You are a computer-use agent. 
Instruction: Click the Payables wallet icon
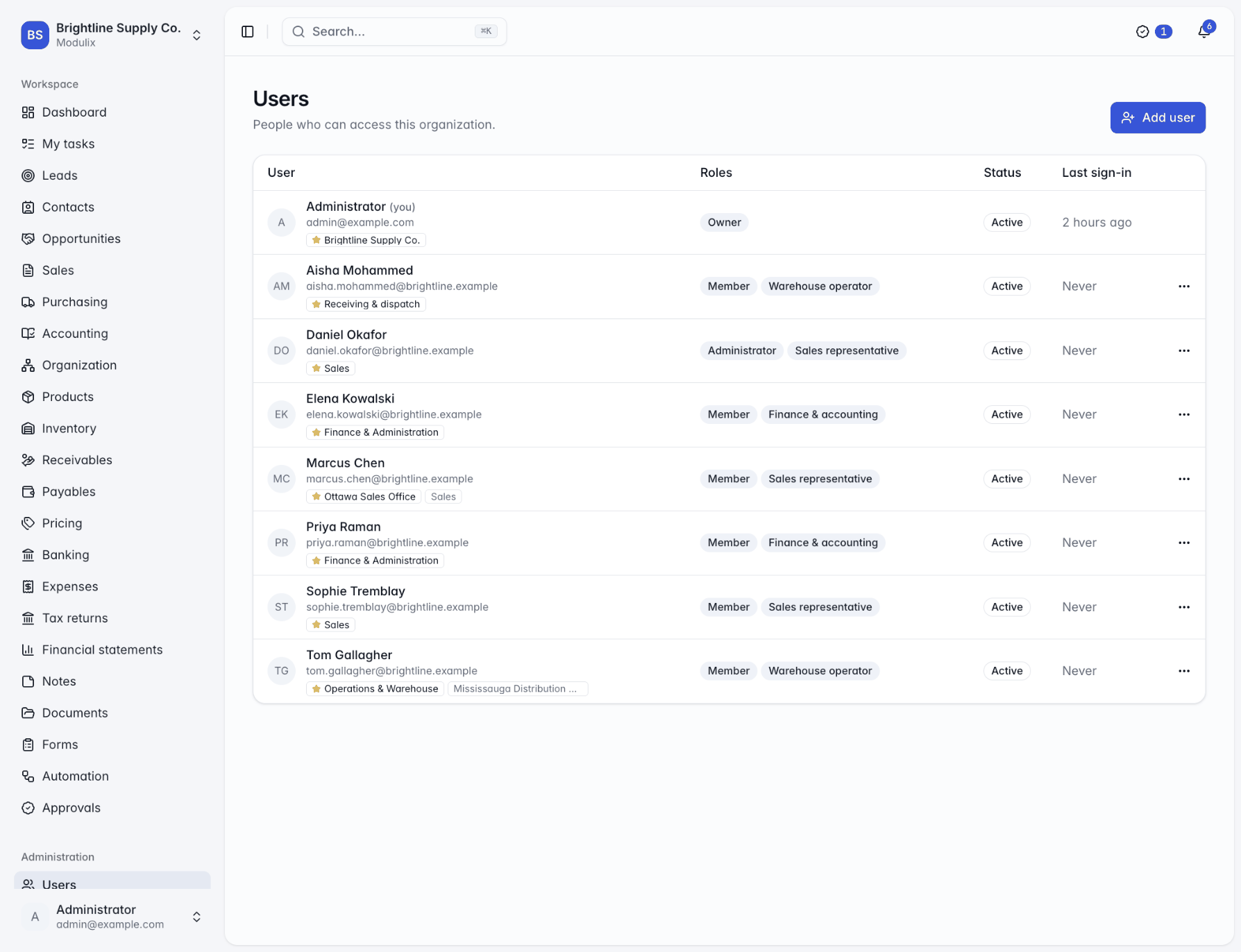[28, 491]
